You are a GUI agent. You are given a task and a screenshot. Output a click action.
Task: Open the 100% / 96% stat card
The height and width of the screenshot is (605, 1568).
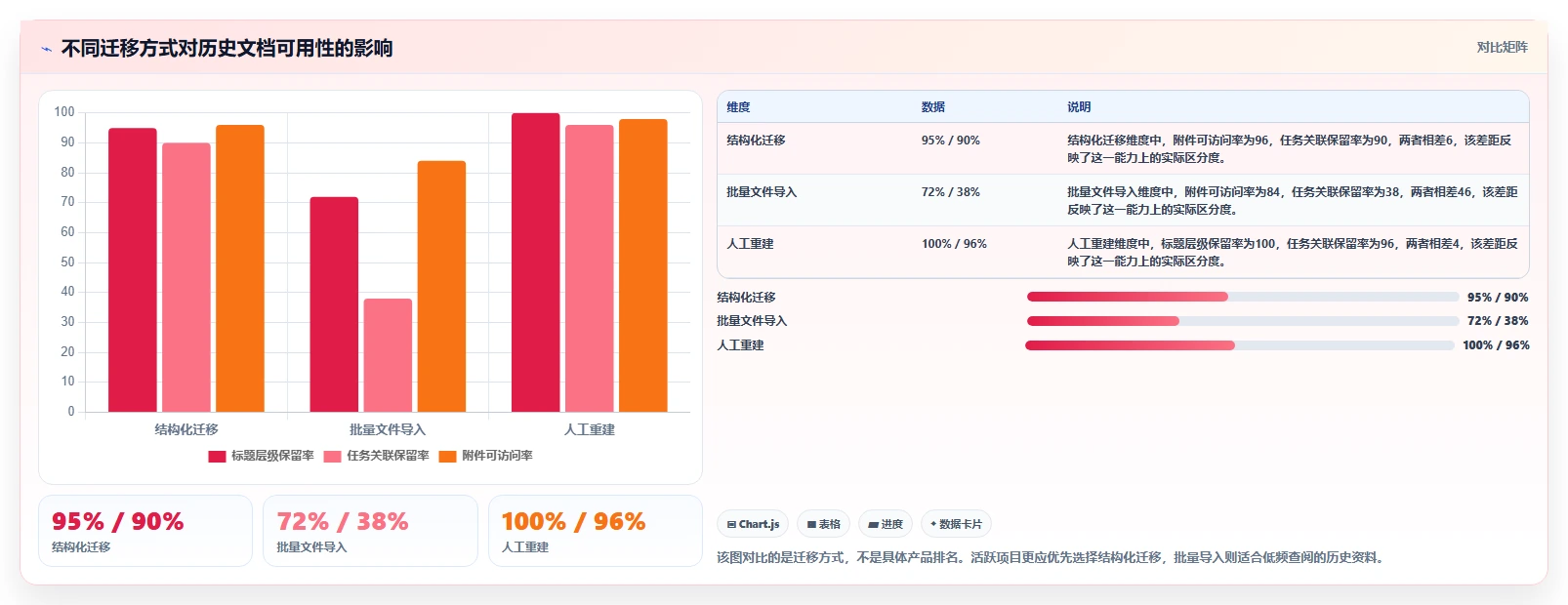[596, 531]
